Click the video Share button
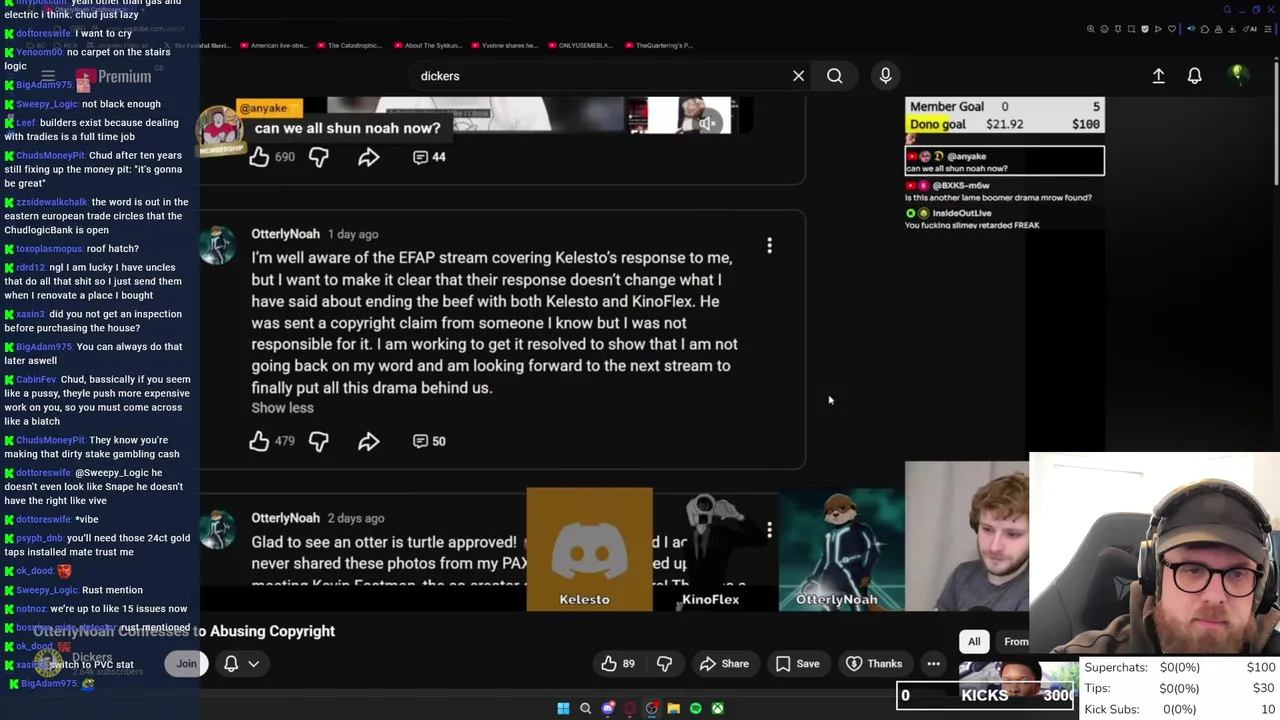Image resolution: width=1280 pixels, height=720 pixels. (724, 664)
